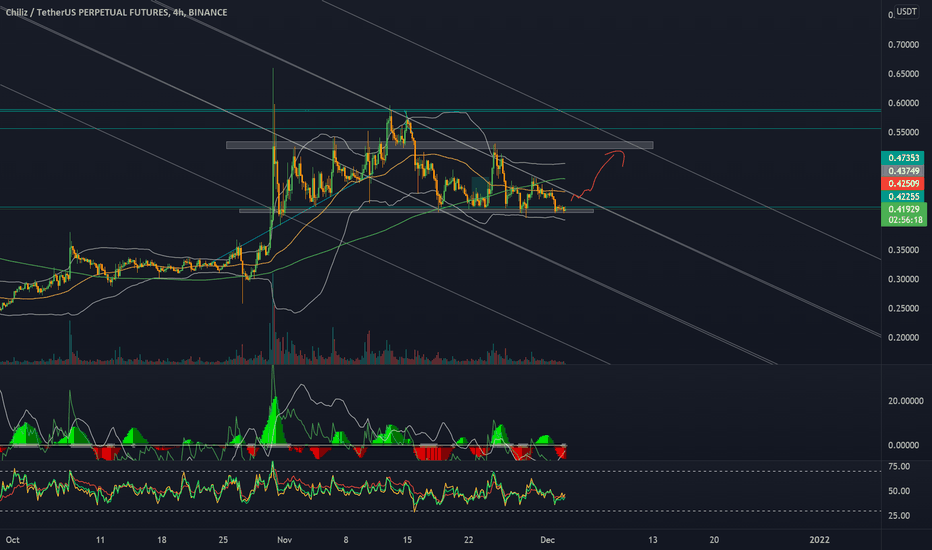Select the 0.47353 teal price label
Image resolution: width=932 pixels, height=550 pixels.
(902, 158)
